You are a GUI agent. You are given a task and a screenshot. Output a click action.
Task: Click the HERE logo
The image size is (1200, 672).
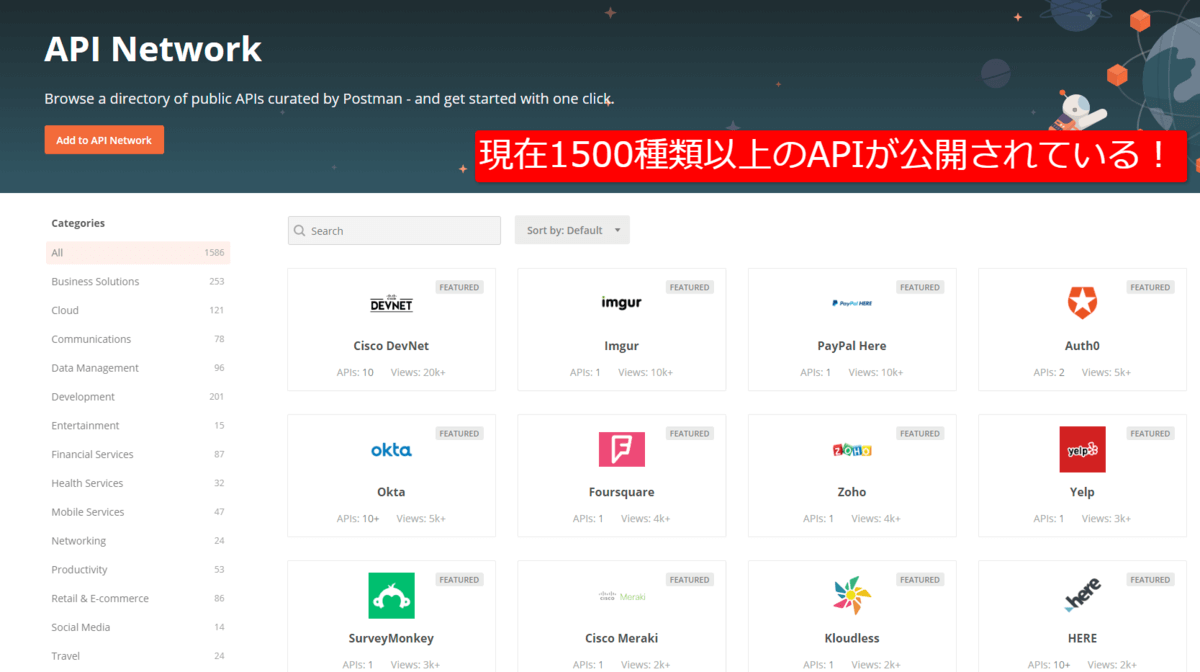(x=1082, y=595)
